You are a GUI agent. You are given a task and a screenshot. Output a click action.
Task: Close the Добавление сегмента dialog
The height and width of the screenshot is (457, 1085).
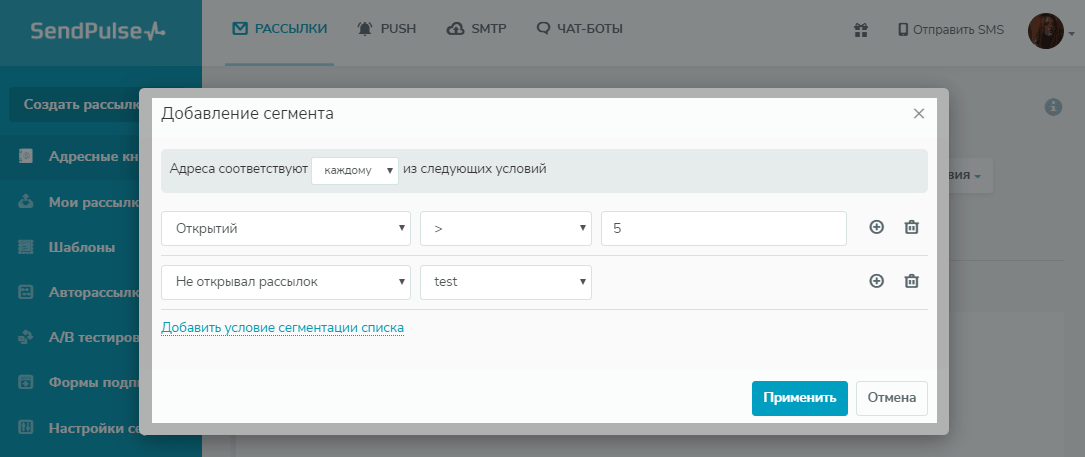[x=919, y=114]
